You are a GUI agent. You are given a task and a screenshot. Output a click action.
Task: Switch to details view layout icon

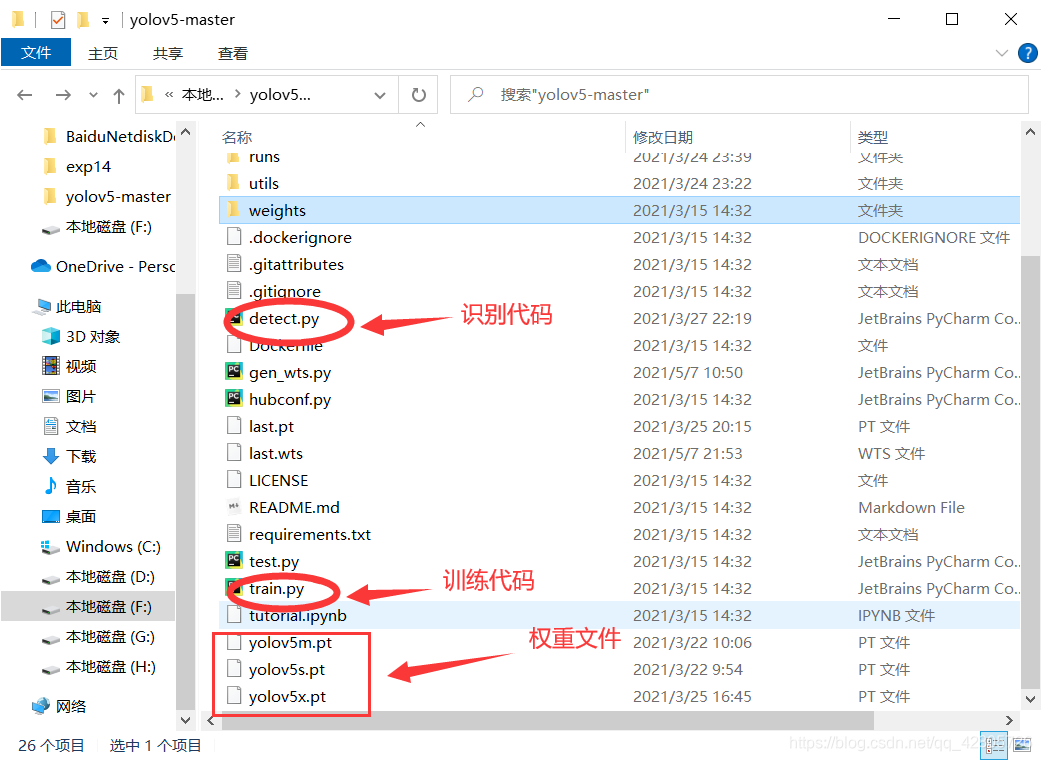(x=995, y=746)
